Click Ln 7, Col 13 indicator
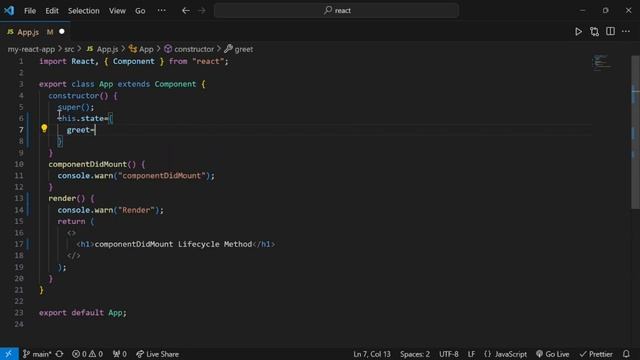 pos(372,354)
